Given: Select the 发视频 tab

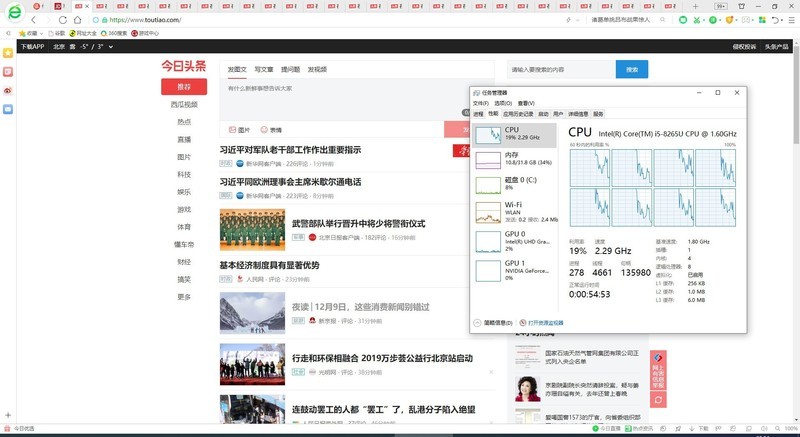Looking at the screenshot, I should click(x=317, y=69).
